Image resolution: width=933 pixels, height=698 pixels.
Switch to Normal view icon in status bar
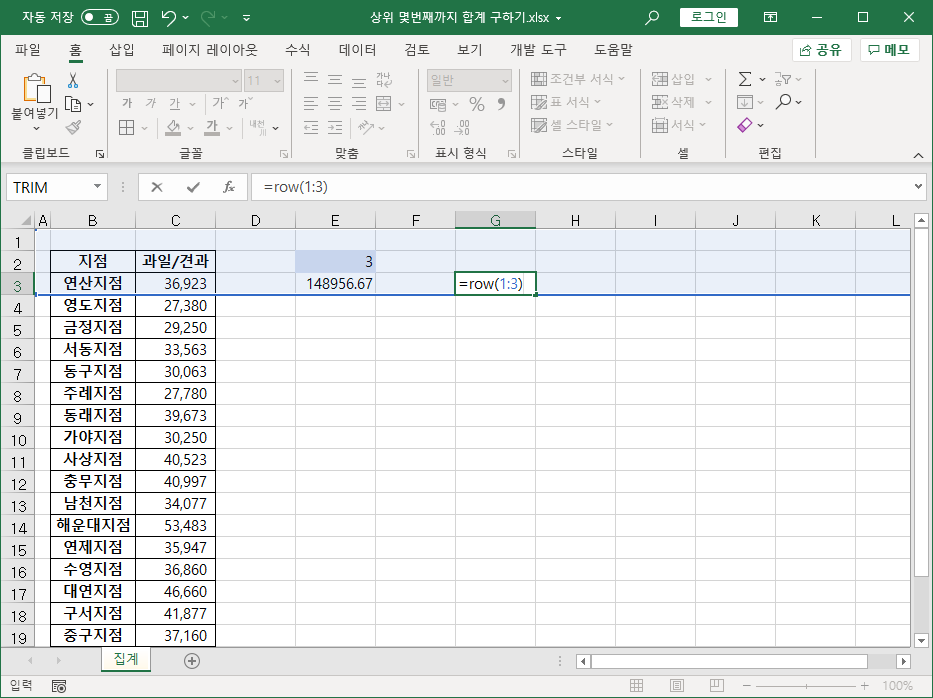click(x=636, y=686)
